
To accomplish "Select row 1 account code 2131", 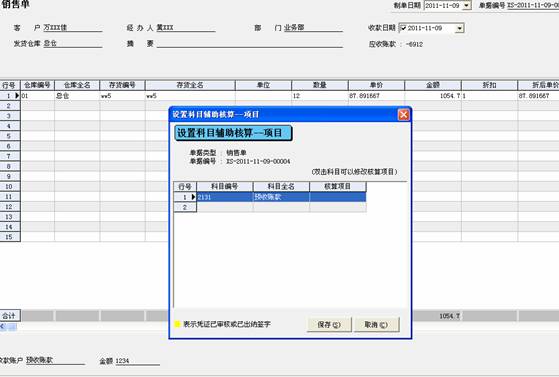I will point(225,197).
